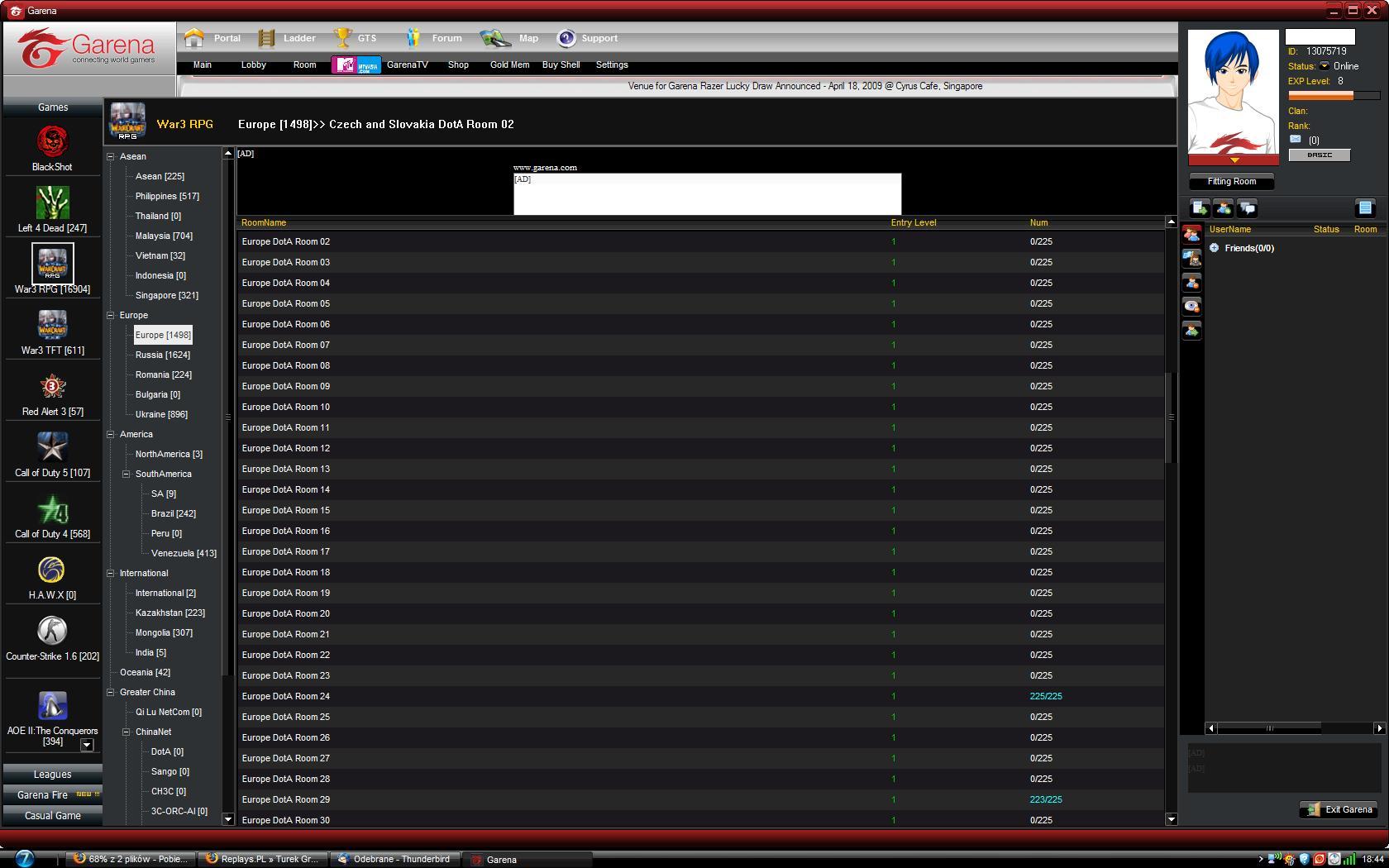Open the Portal home icon

(x=194, y=38)
